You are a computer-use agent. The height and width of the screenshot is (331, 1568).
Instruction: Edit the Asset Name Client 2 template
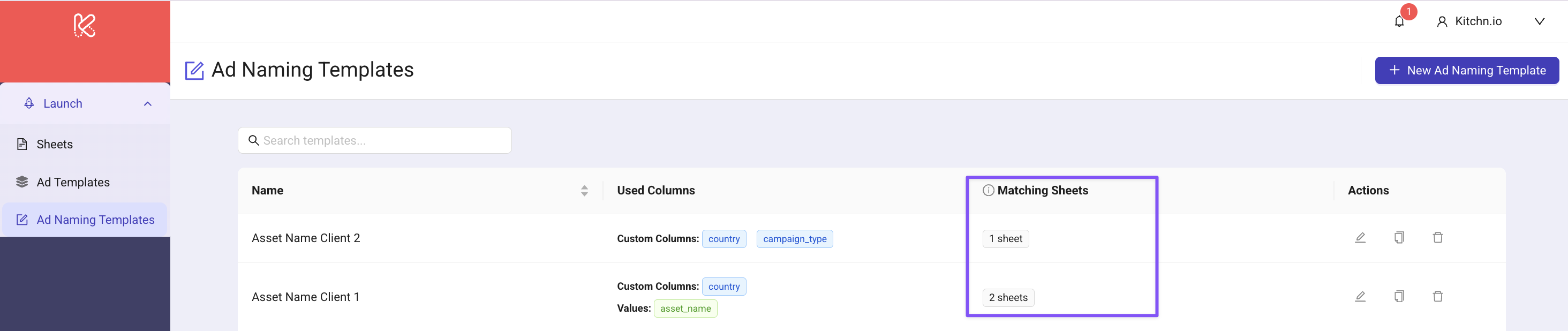(x=1360, y=237)
